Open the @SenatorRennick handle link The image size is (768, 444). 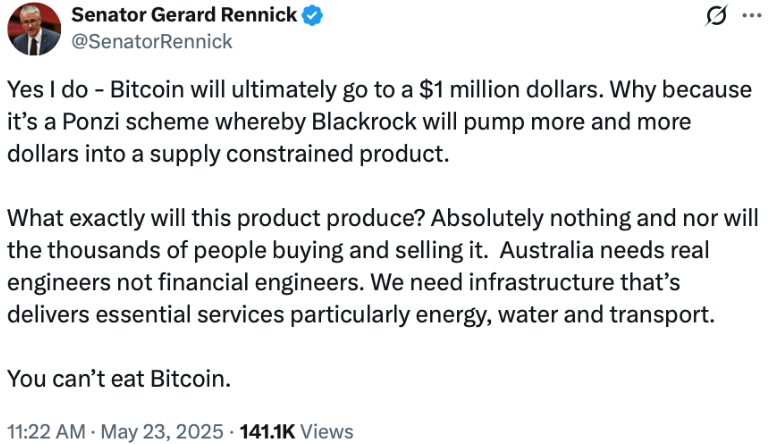pyautogui.click(x=151, y=41)
